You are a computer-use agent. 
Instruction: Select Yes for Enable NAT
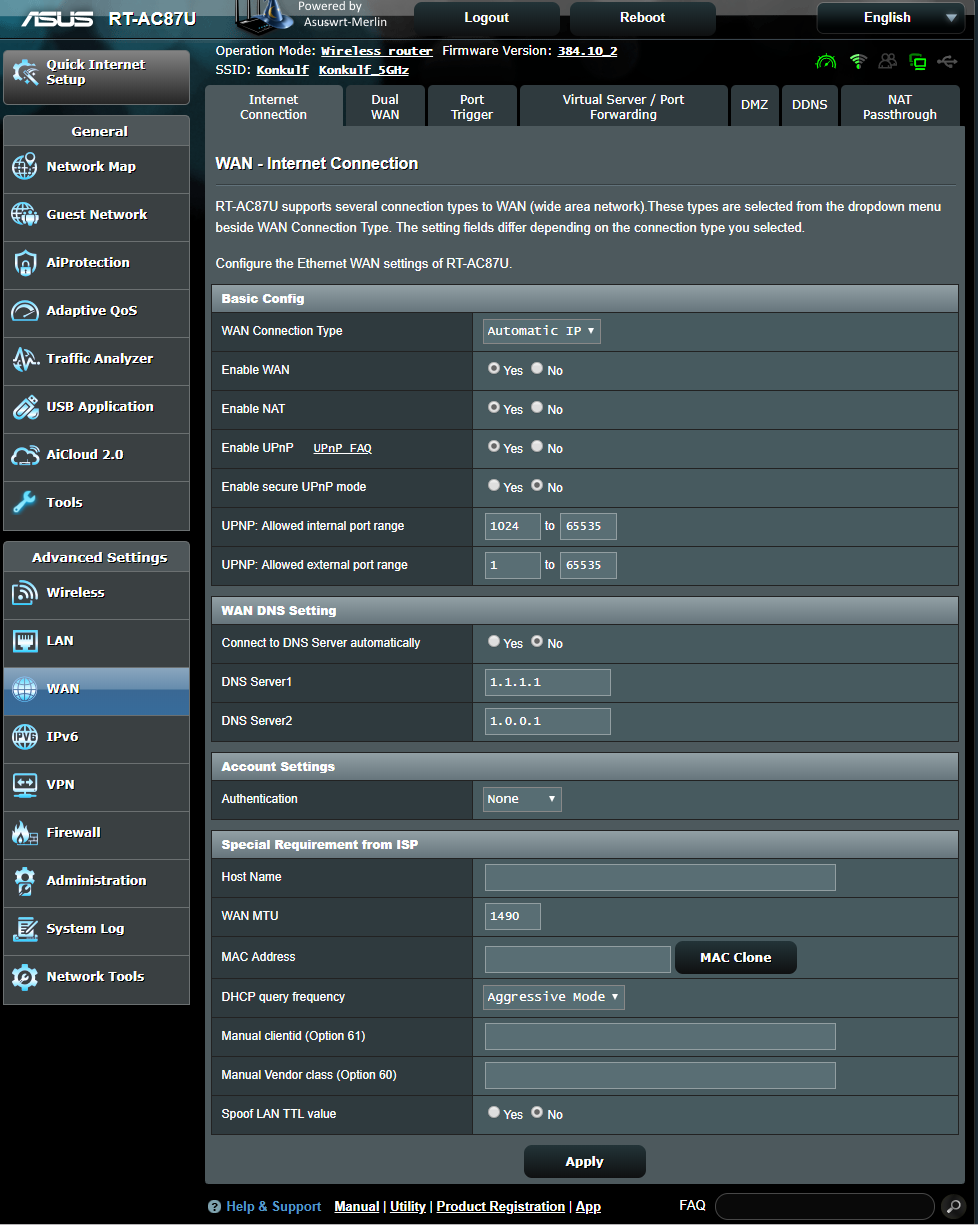[494, 408]
